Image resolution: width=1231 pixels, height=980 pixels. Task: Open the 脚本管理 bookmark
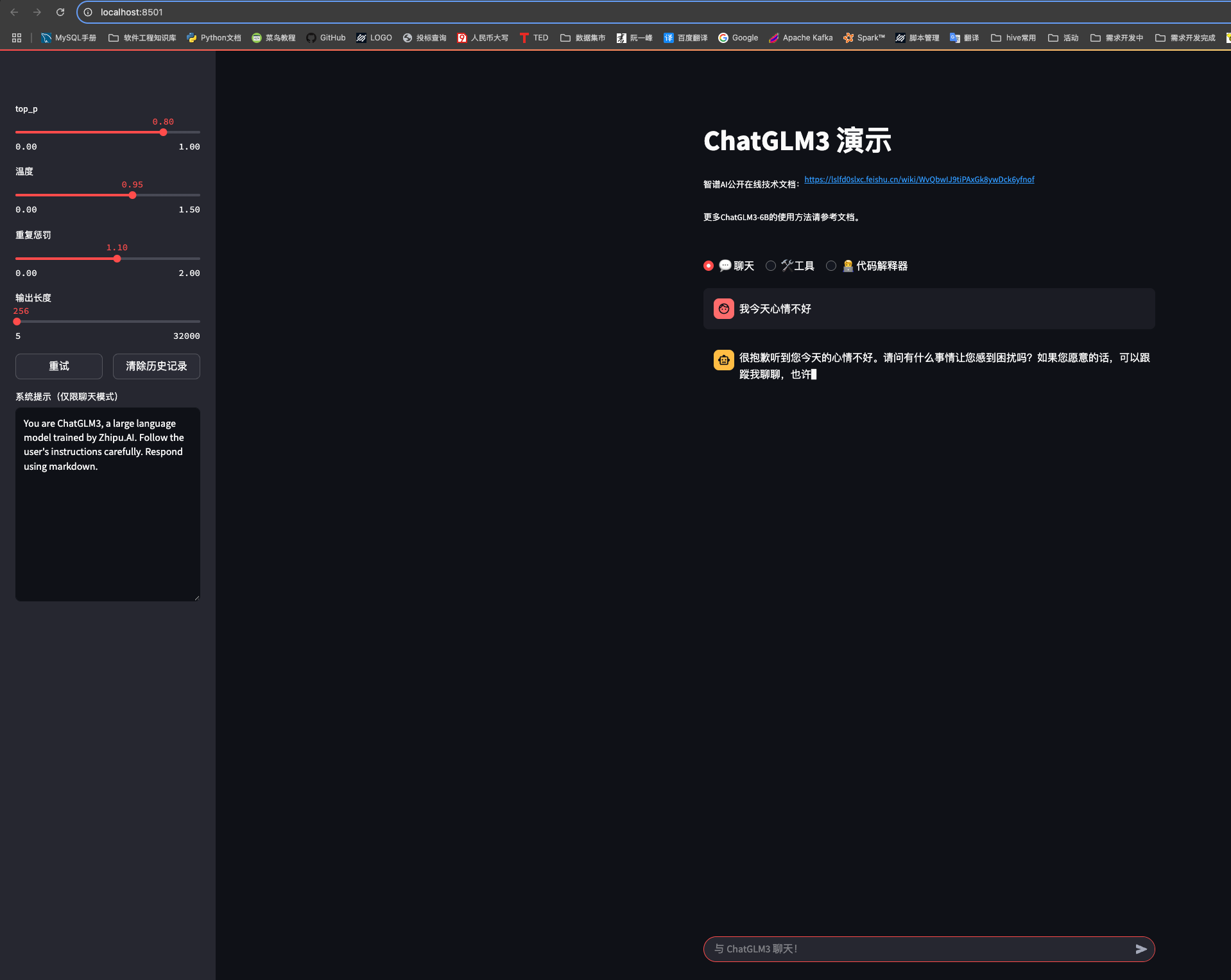pyautogui.click(x=917, y=38)
